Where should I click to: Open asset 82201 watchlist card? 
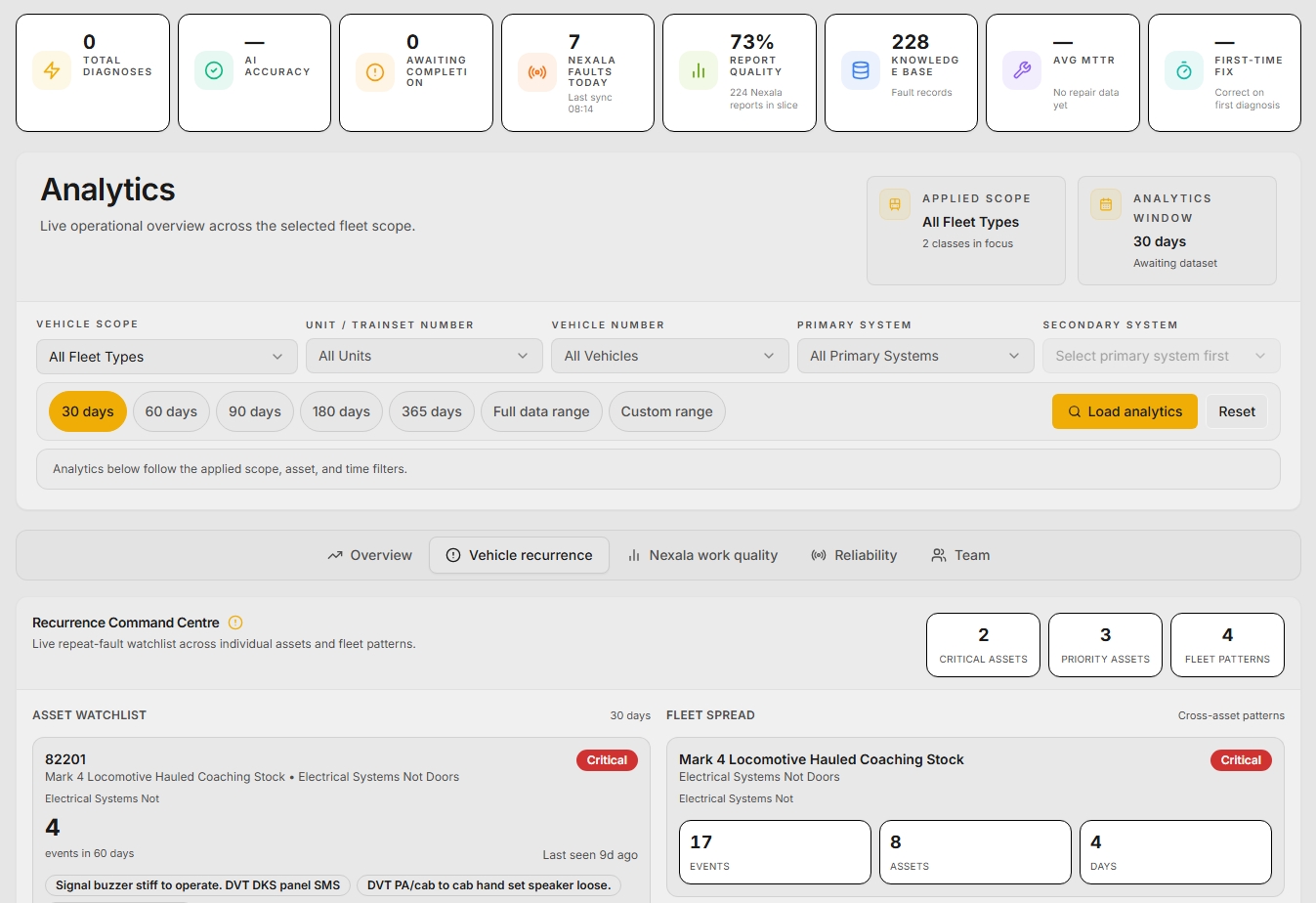click(x=341, y=819)
